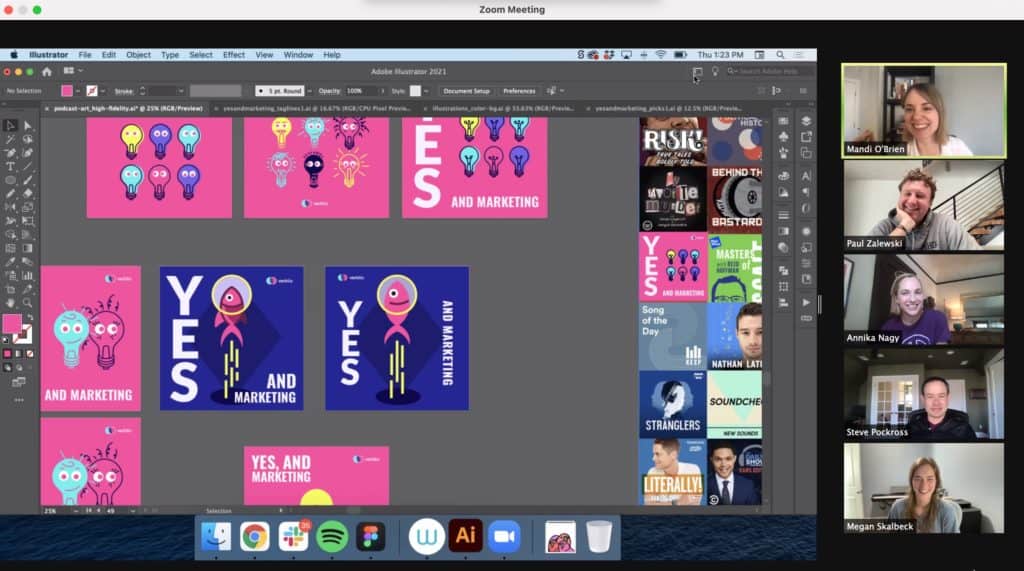Open the Figma app in the Dock

pyautogui.click(x=371, y=537)
